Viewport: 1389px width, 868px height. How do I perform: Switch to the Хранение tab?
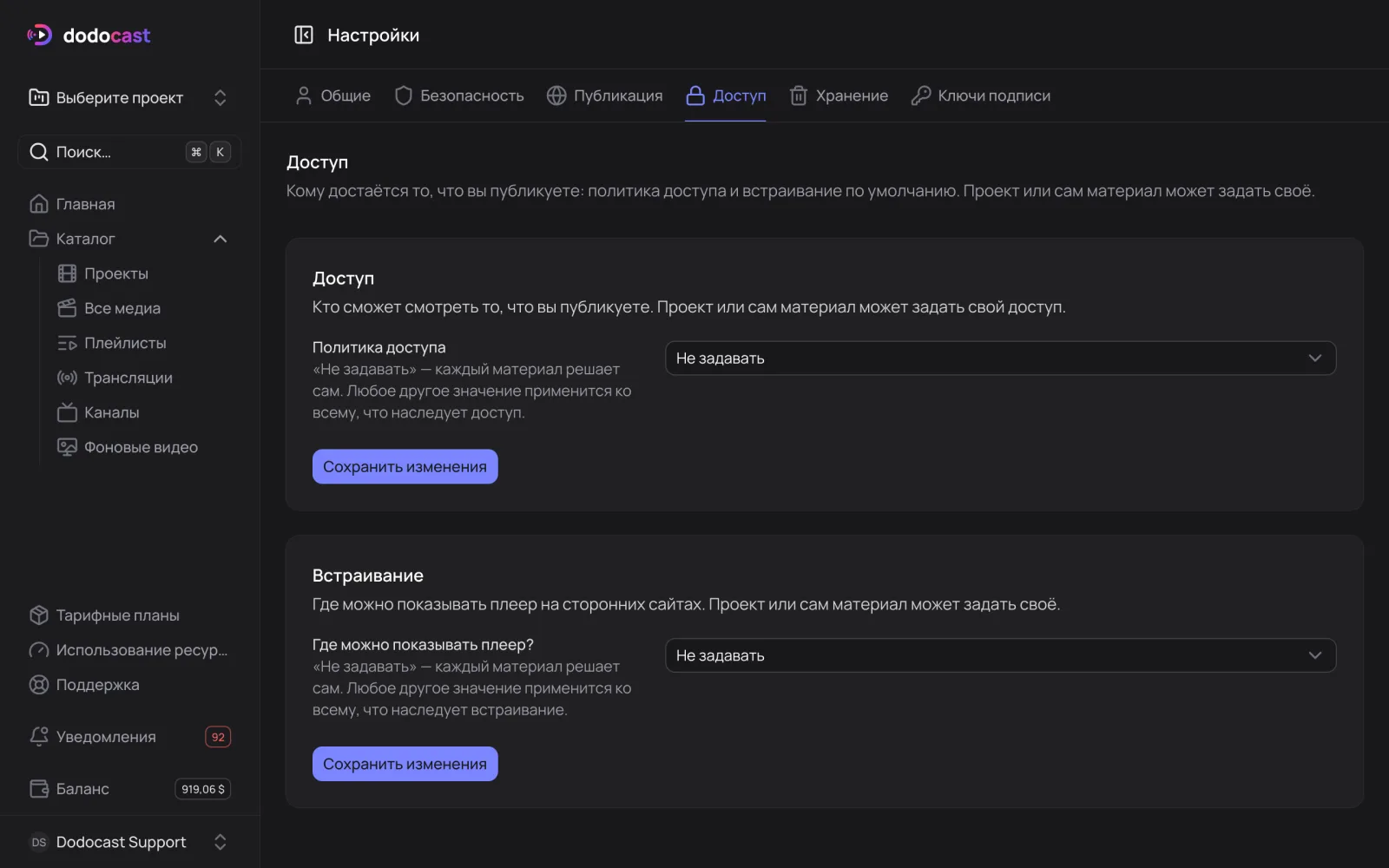(839, 95)
